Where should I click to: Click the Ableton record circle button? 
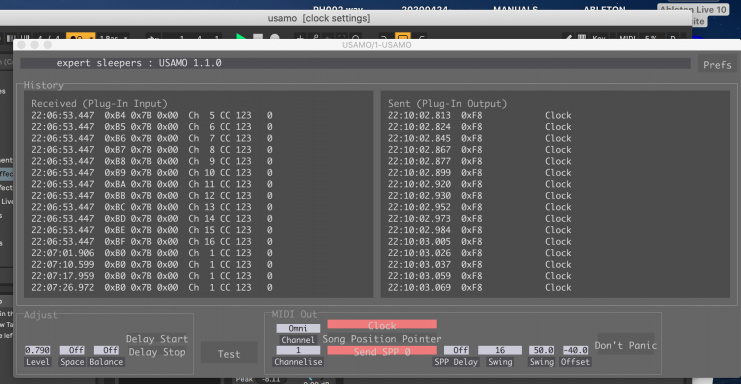(275, 37)
